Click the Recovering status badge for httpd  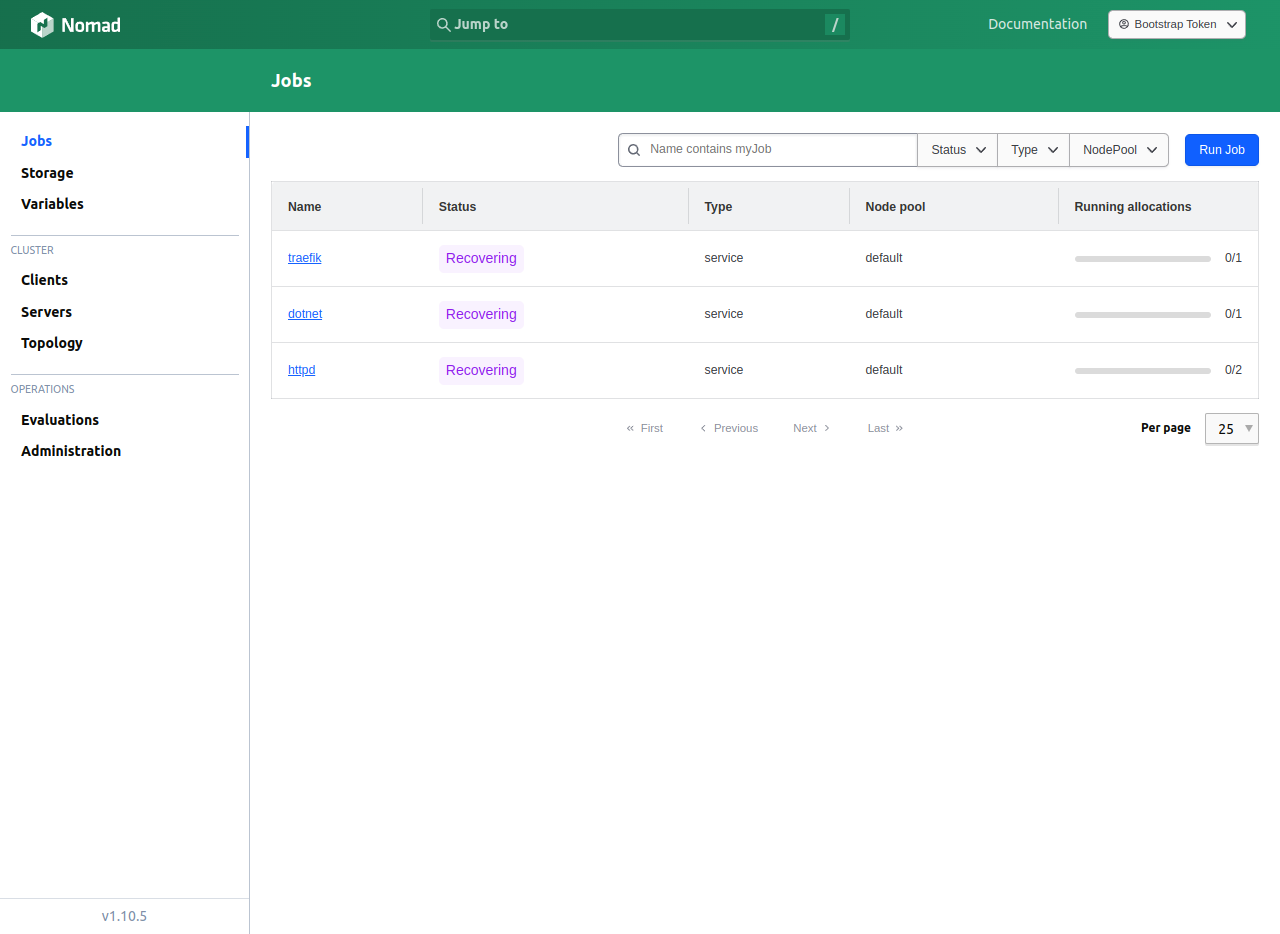click(481, 371)
